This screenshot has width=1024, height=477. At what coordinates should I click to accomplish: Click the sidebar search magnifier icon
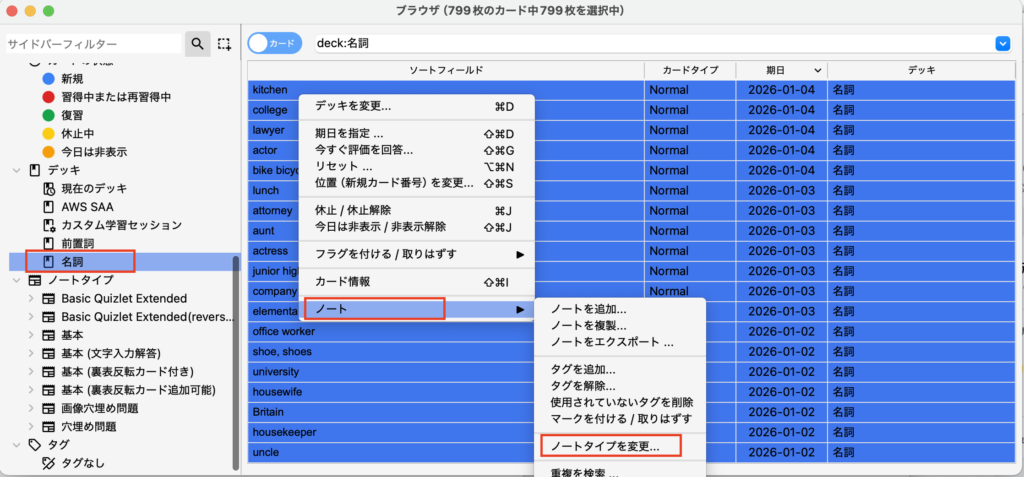[x=197, y=44]
